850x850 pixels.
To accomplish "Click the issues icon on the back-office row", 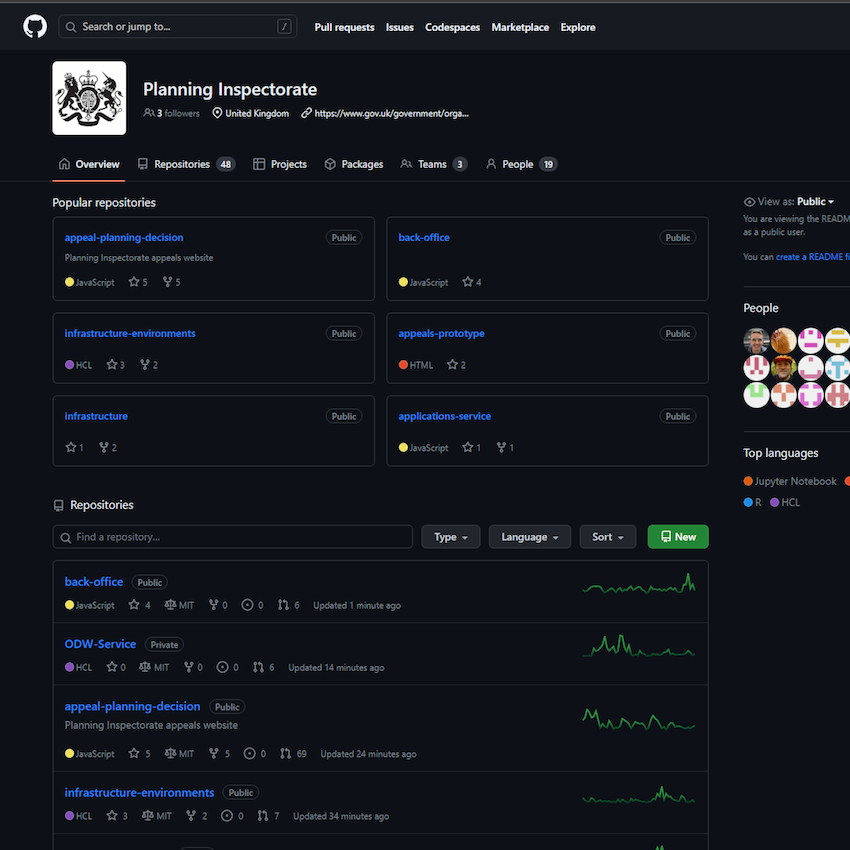I will (x=247, y=605).
